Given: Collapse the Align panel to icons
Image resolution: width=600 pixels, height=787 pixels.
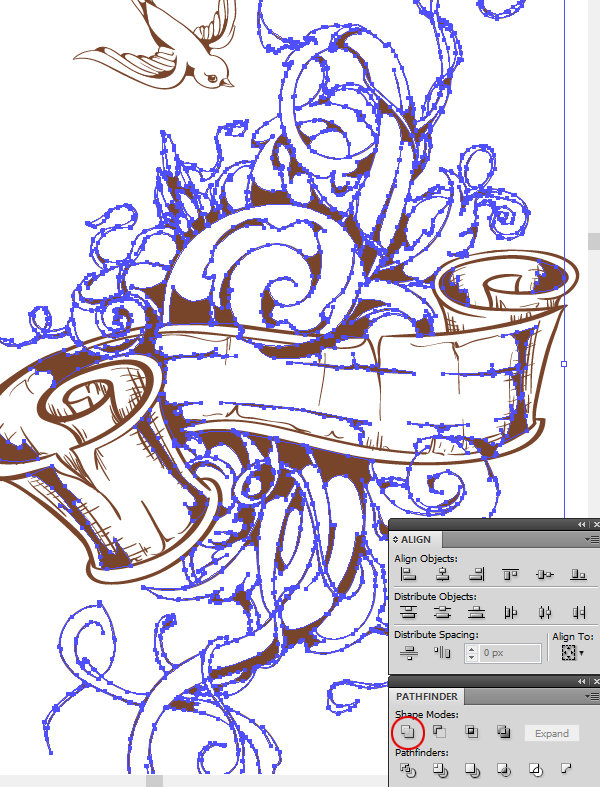Looking at the screenshot, I should pos(581,524).
